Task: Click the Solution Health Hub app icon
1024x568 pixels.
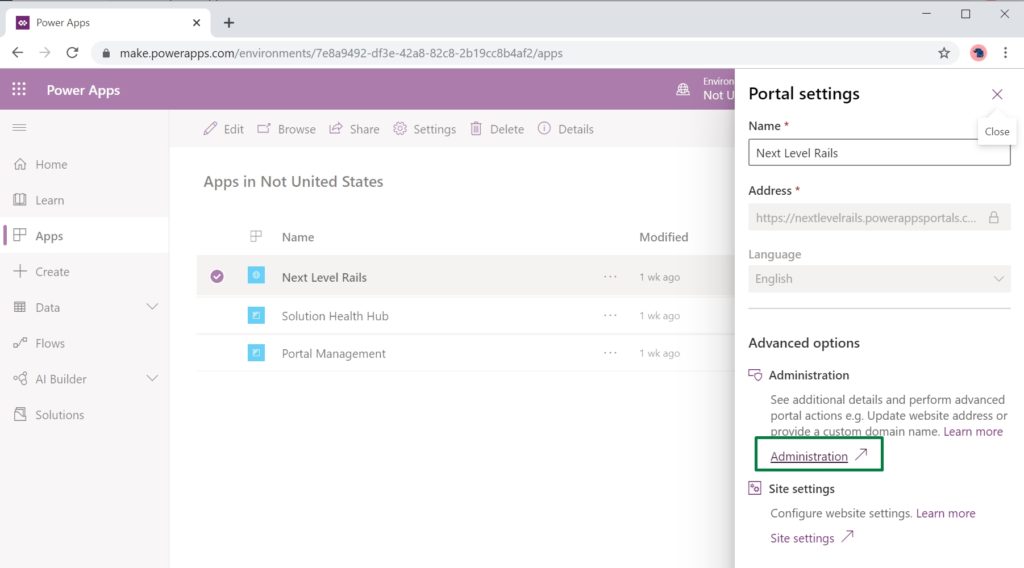Action: point(256,315)
